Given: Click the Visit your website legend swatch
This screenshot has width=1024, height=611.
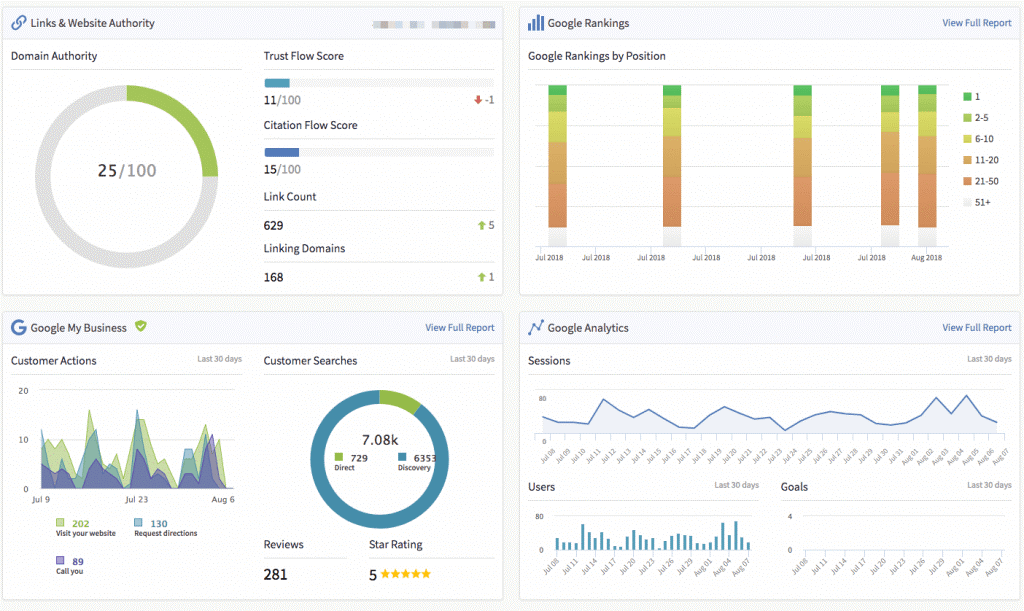Looking at the screenshot, I should [x=60, y=522].
